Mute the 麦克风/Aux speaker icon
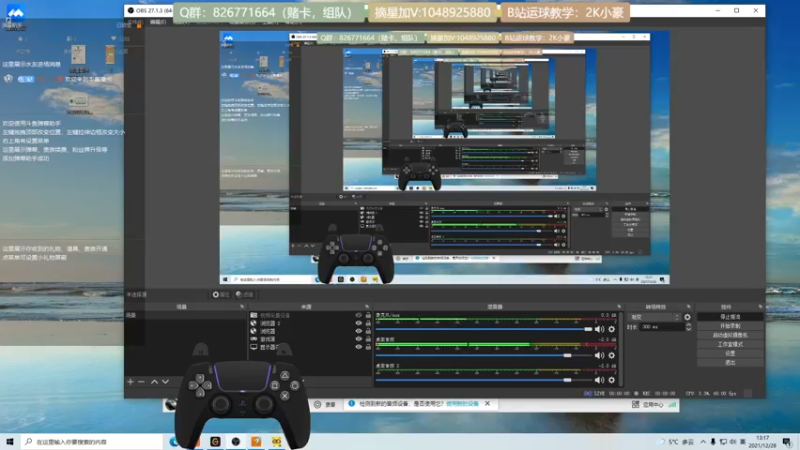 coord(599,329)
